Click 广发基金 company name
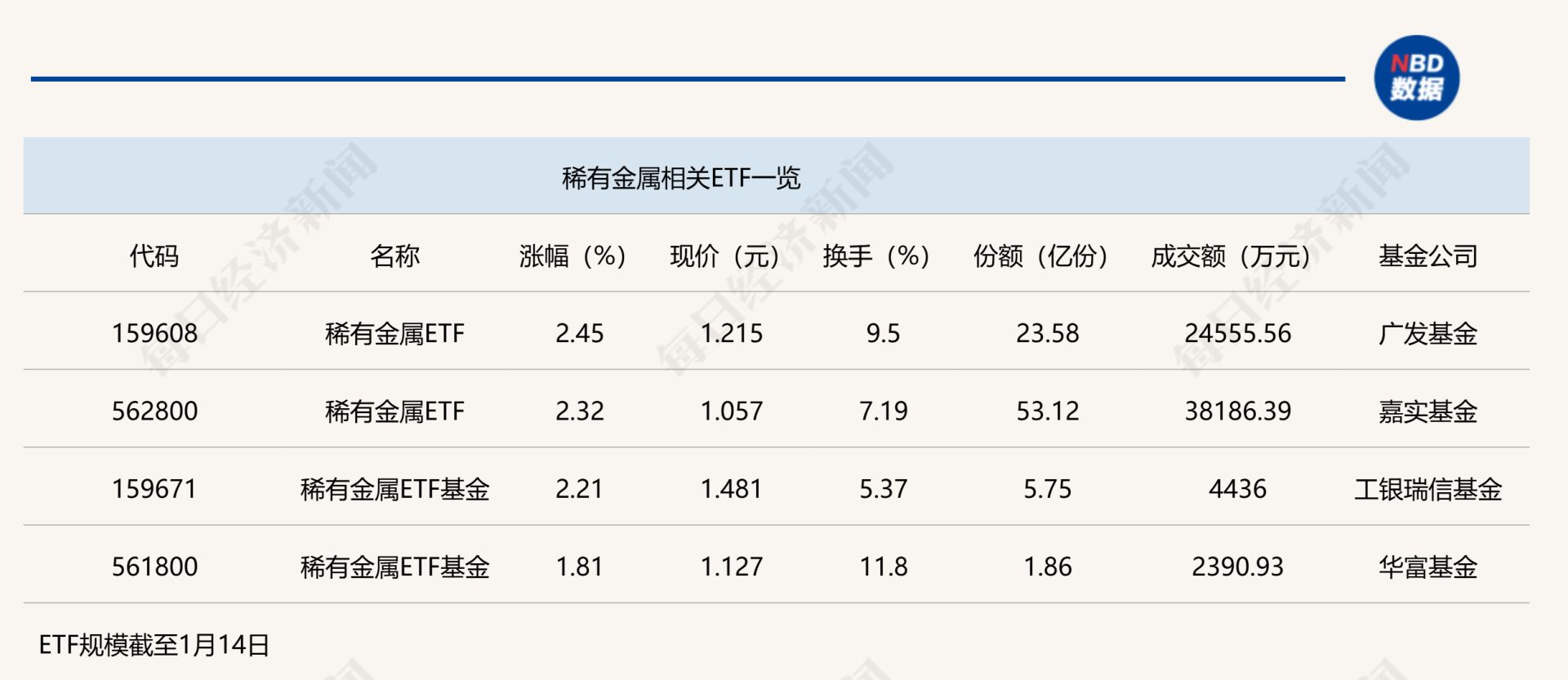 coord(1428,333)
